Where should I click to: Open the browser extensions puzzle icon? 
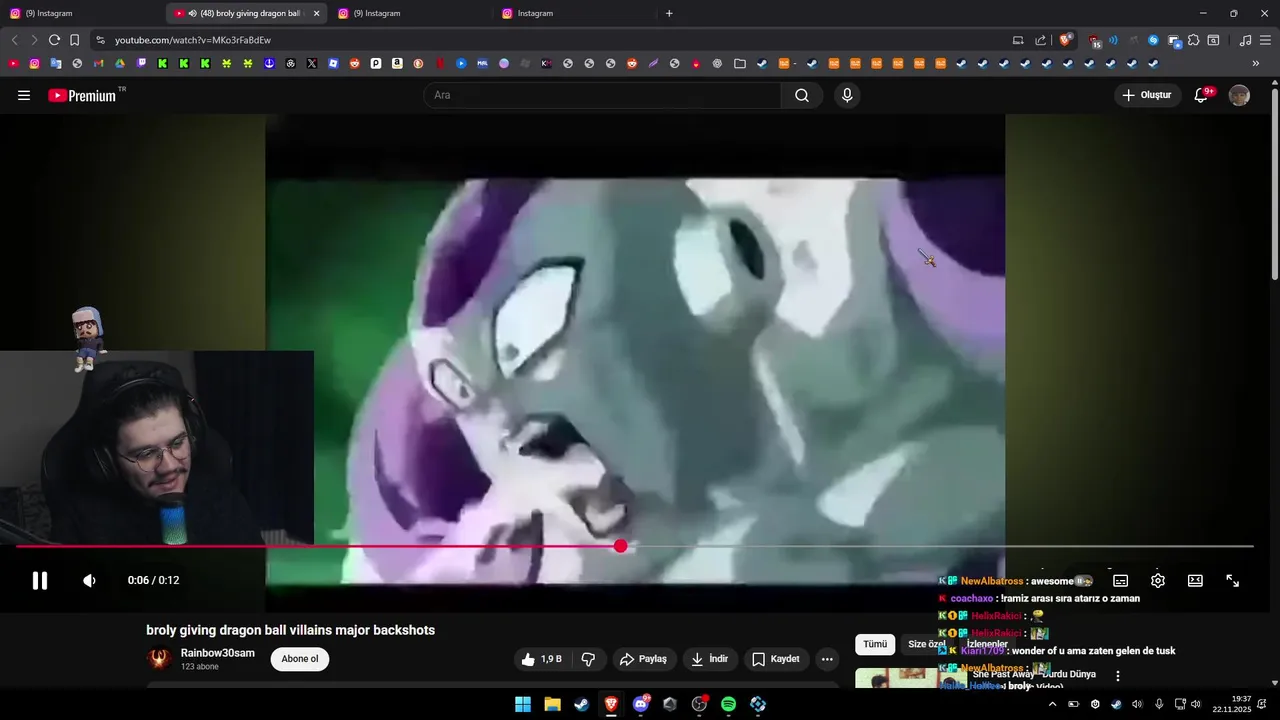[1193, 40]
